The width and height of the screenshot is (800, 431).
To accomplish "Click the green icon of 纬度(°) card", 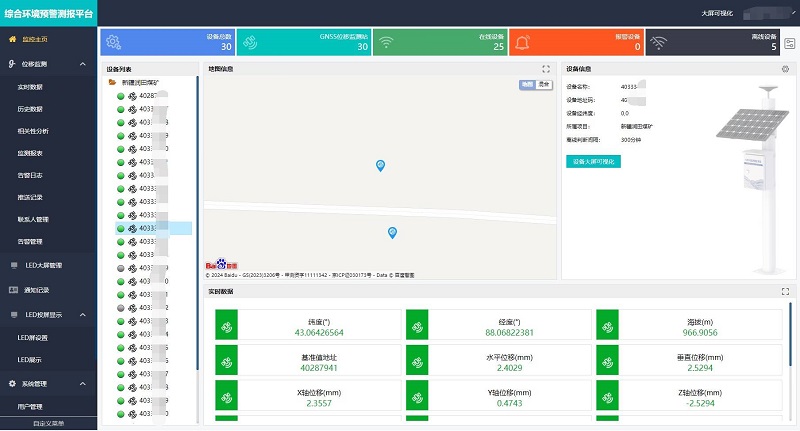I will pyautogui.click(x=227, y=324).
